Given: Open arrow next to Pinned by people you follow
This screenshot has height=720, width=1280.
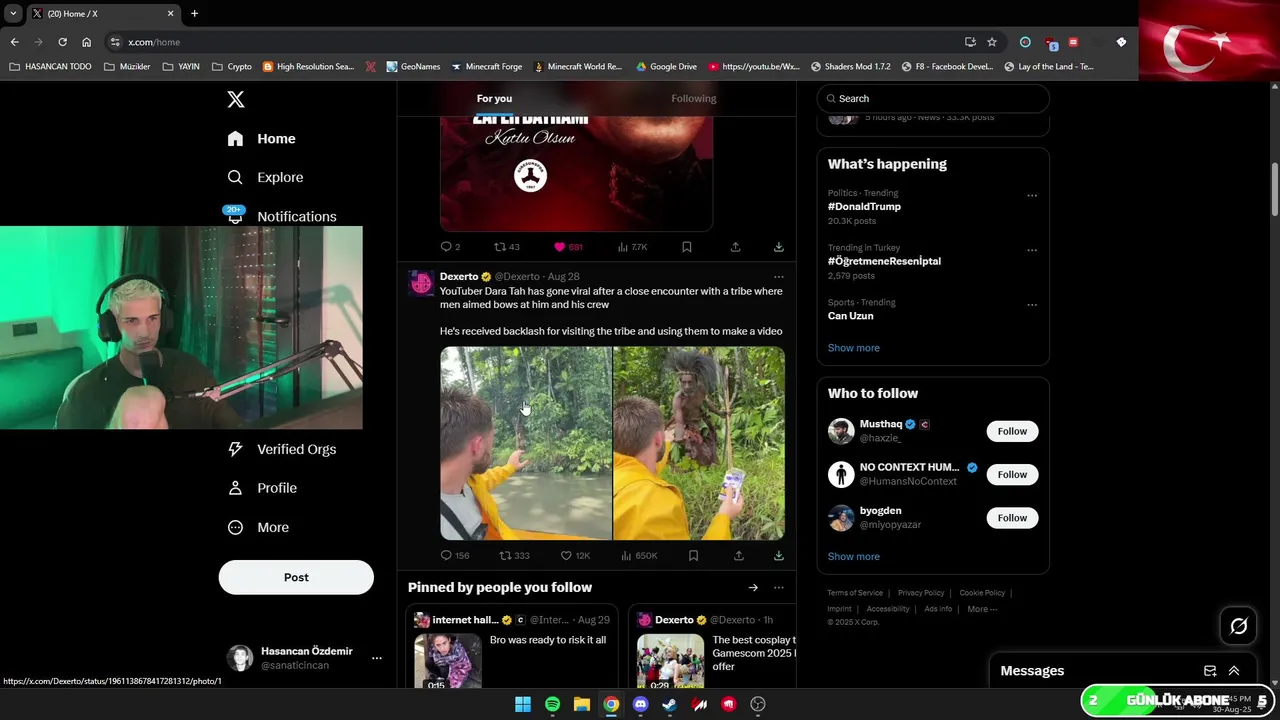Looking at the screenshot, I should (x=753, y=588).
